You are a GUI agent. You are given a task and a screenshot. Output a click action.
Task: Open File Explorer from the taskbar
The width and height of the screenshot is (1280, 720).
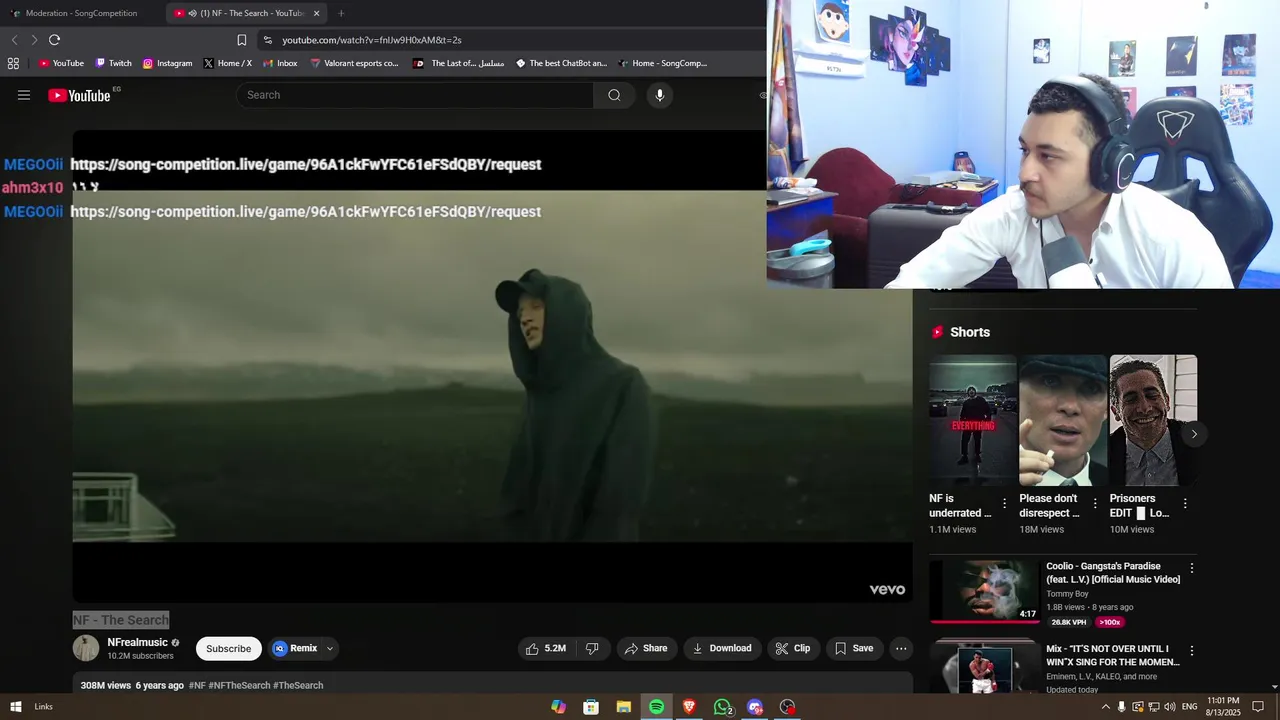(x=623, y=707)
